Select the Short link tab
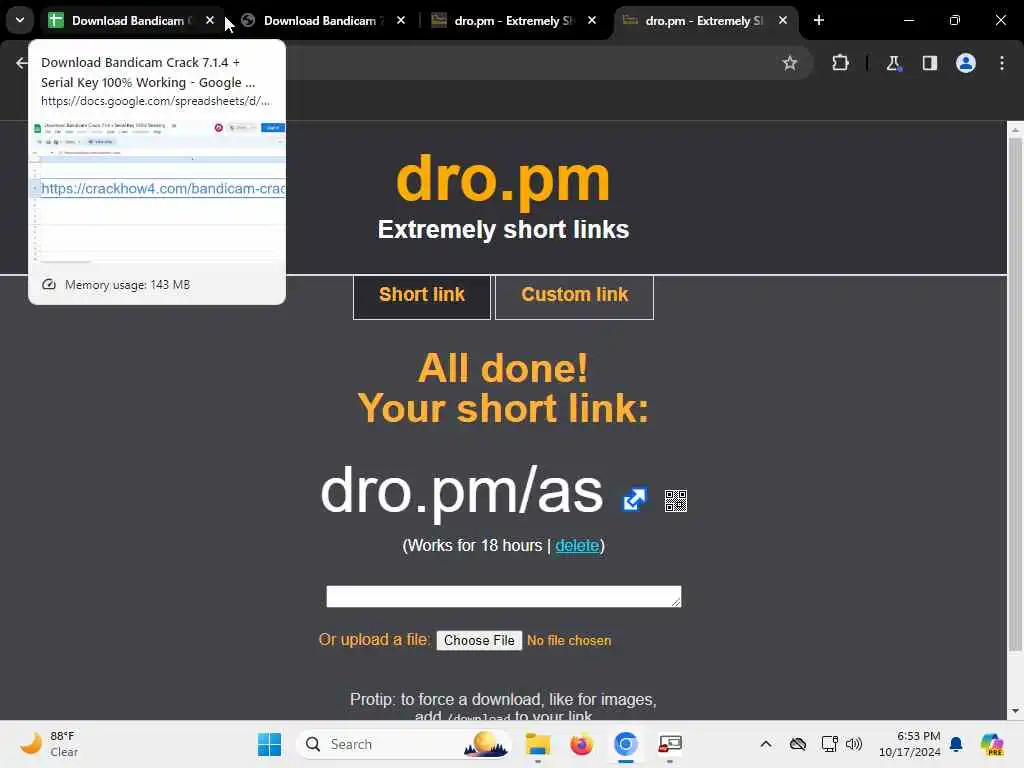Viewport: 1024px width, 768px height. (x=422, y=297)
